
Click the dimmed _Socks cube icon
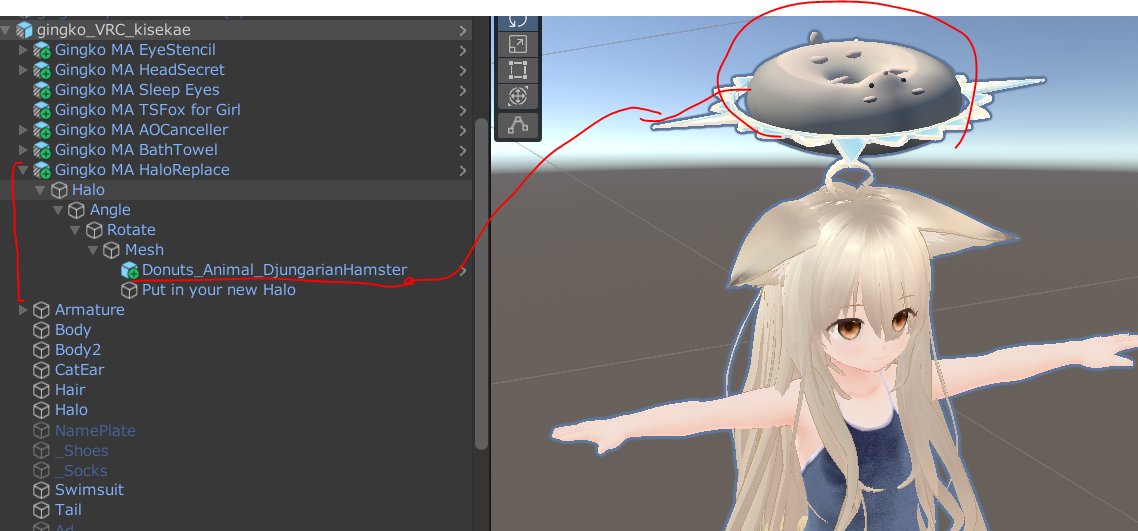(x=42, y=471)
